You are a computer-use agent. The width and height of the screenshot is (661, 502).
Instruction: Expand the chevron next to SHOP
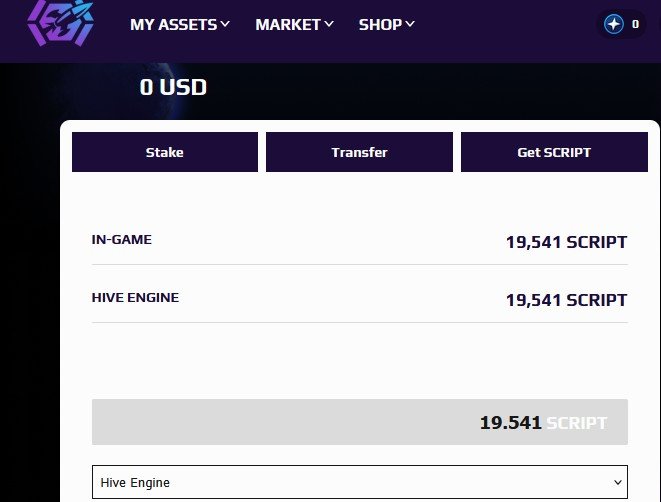(410, 24)
